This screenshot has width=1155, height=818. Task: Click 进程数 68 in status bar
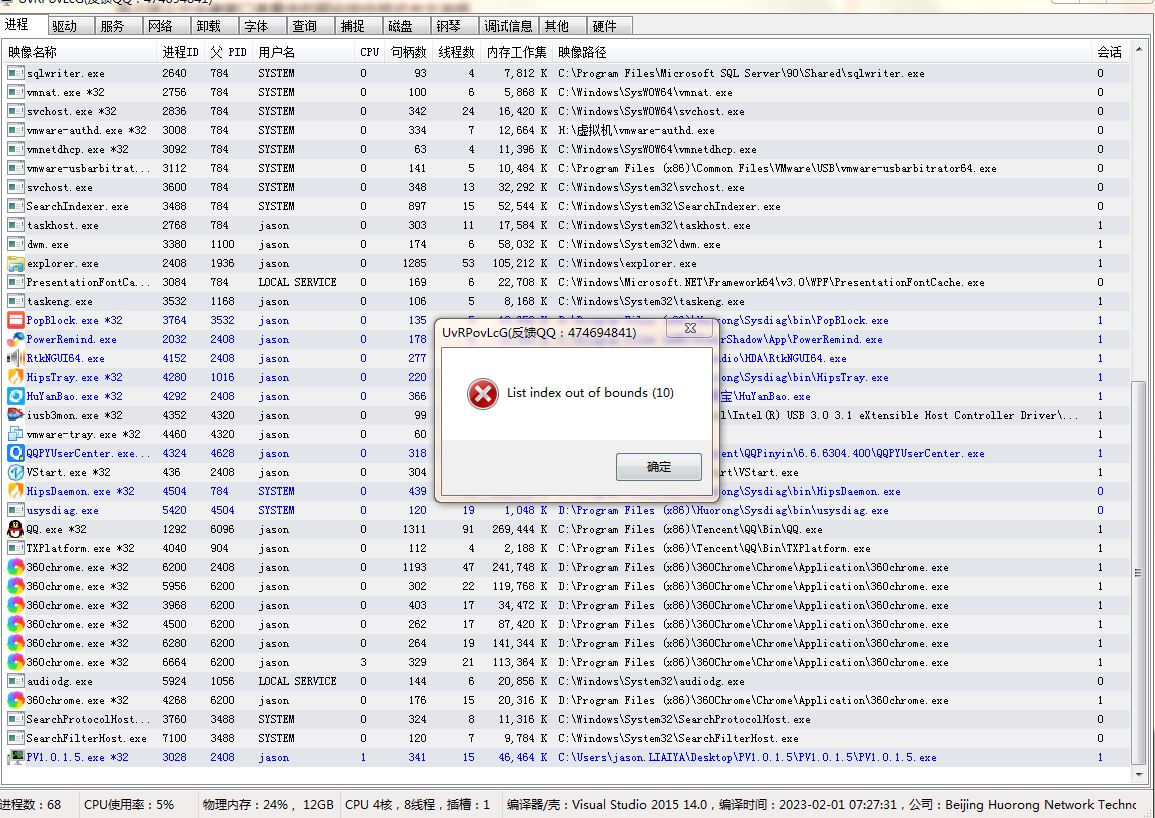coord(31,805)
